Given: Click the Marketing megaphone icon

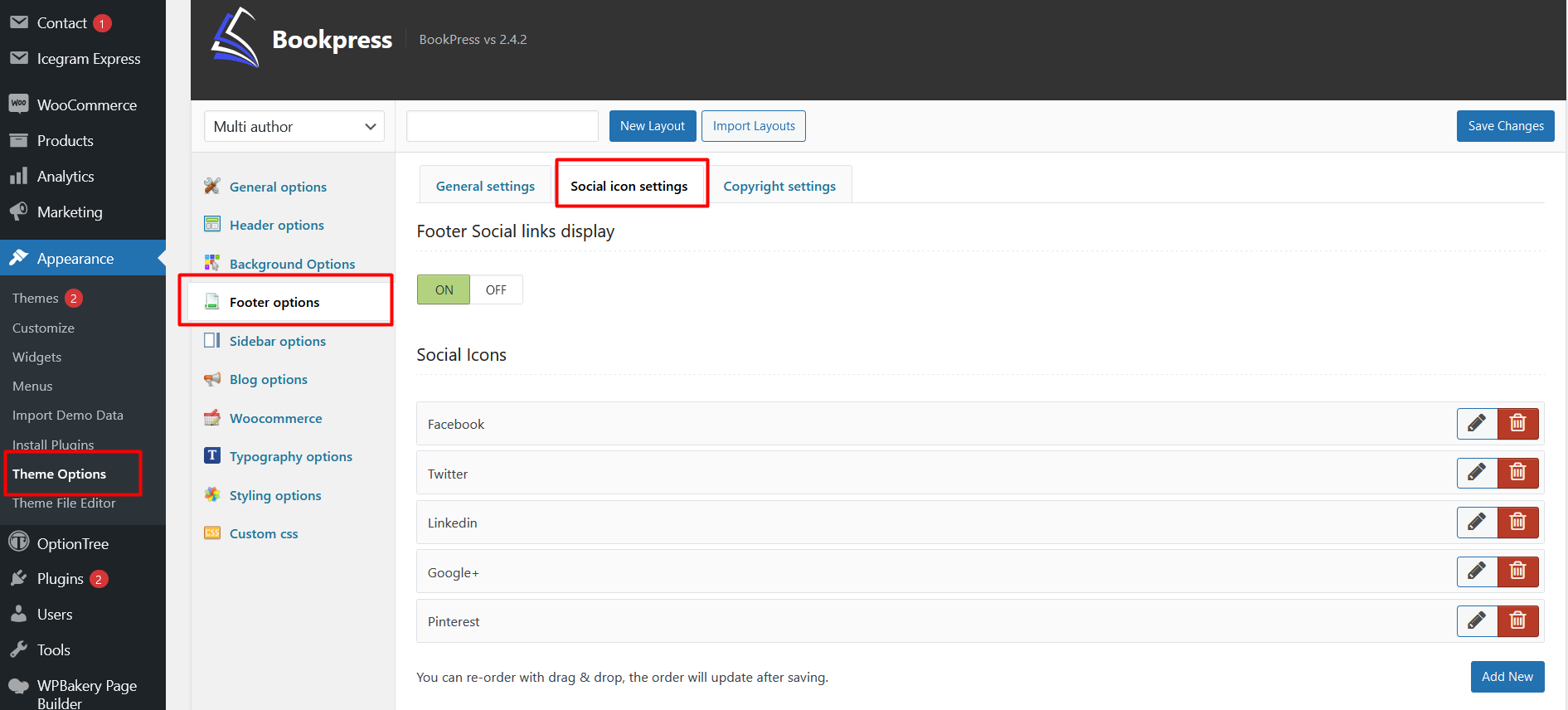Looking at the screenshot, I should coord(18,212).
